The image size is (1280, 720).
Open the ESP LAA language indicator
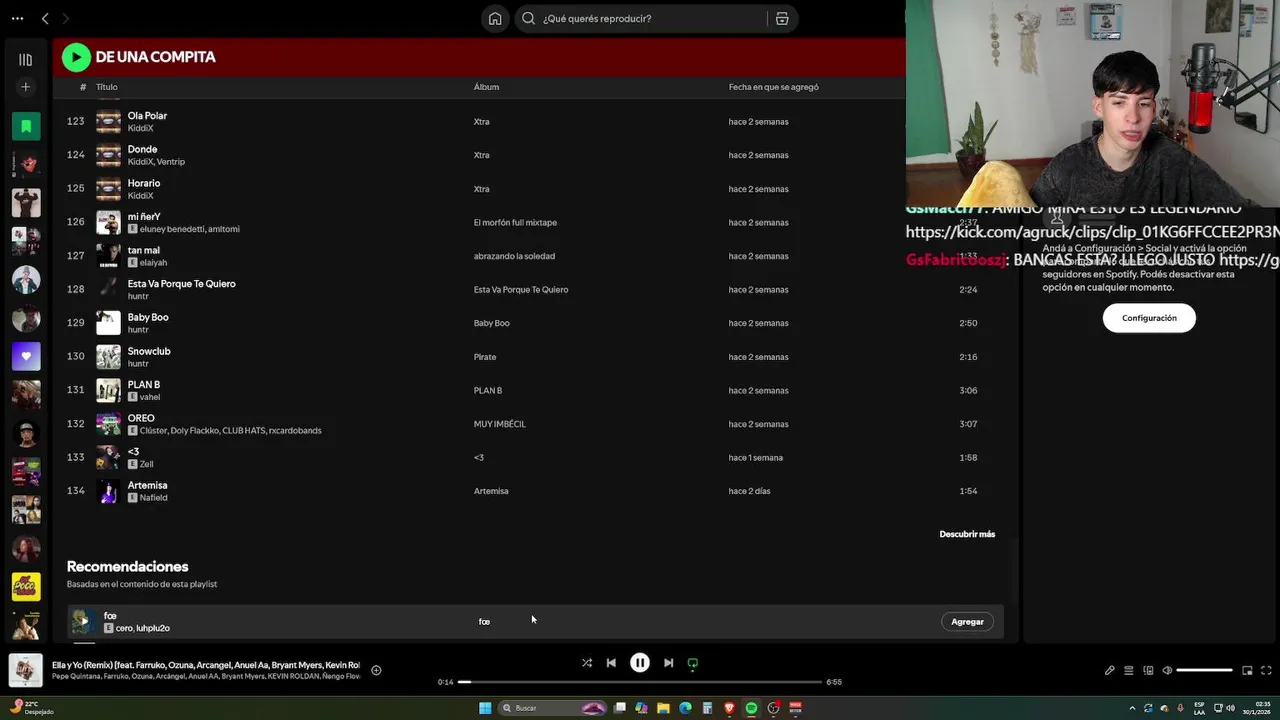[1199, 708]
